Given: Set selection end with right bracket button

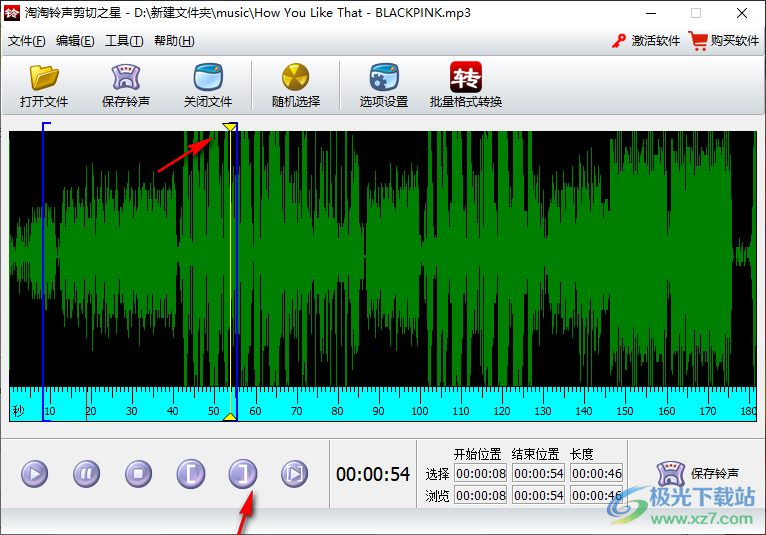Looking at the screenshot, I should [243, 473].
